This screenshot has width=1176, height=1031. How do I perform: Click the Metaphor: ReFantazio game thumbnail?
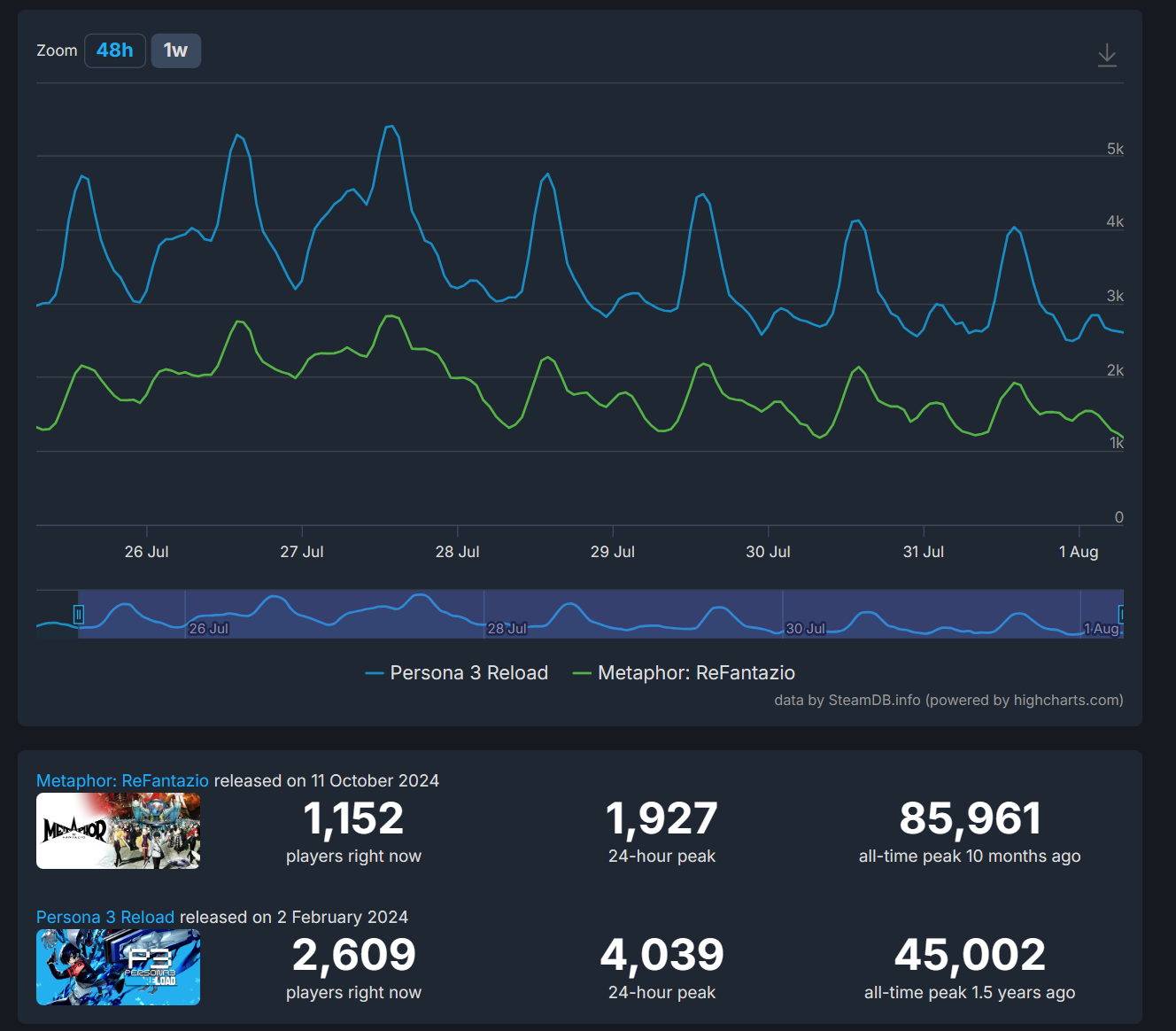(118, 831)
